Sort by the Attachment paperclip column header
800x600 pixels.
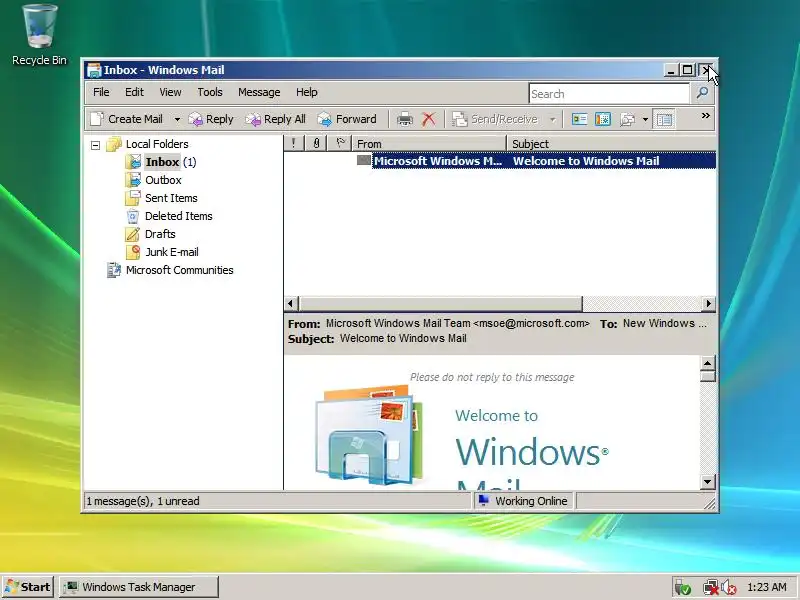[316, 144]
